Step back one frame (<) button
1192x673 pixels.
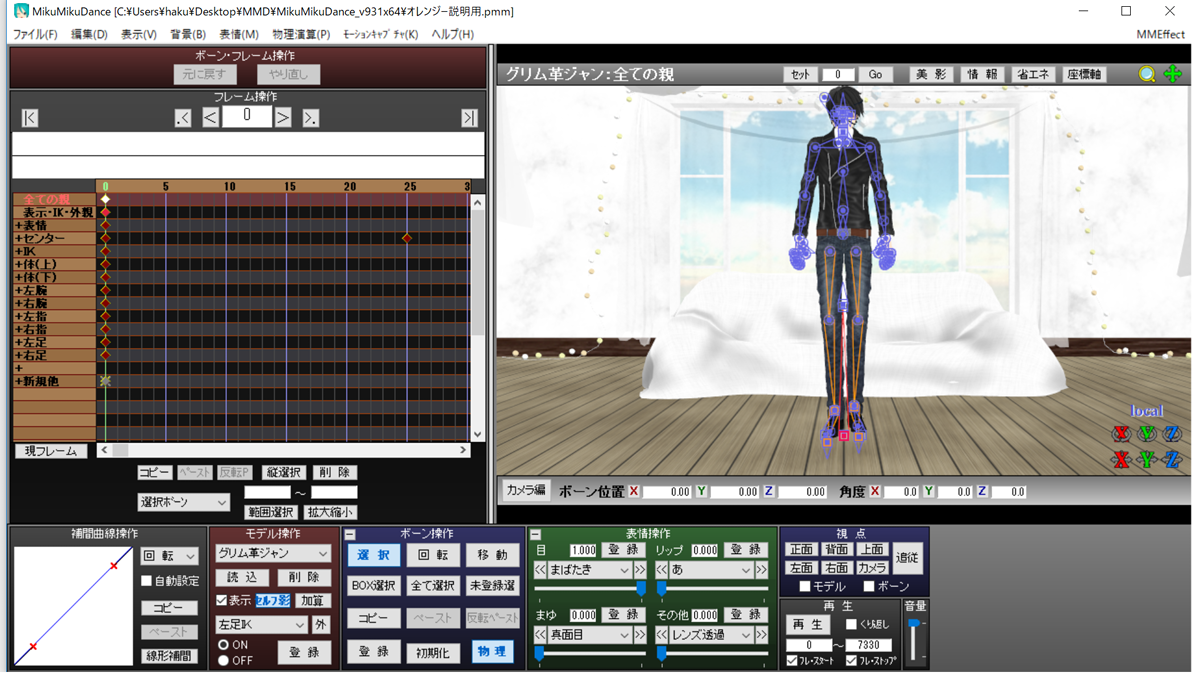click(211, 118)
